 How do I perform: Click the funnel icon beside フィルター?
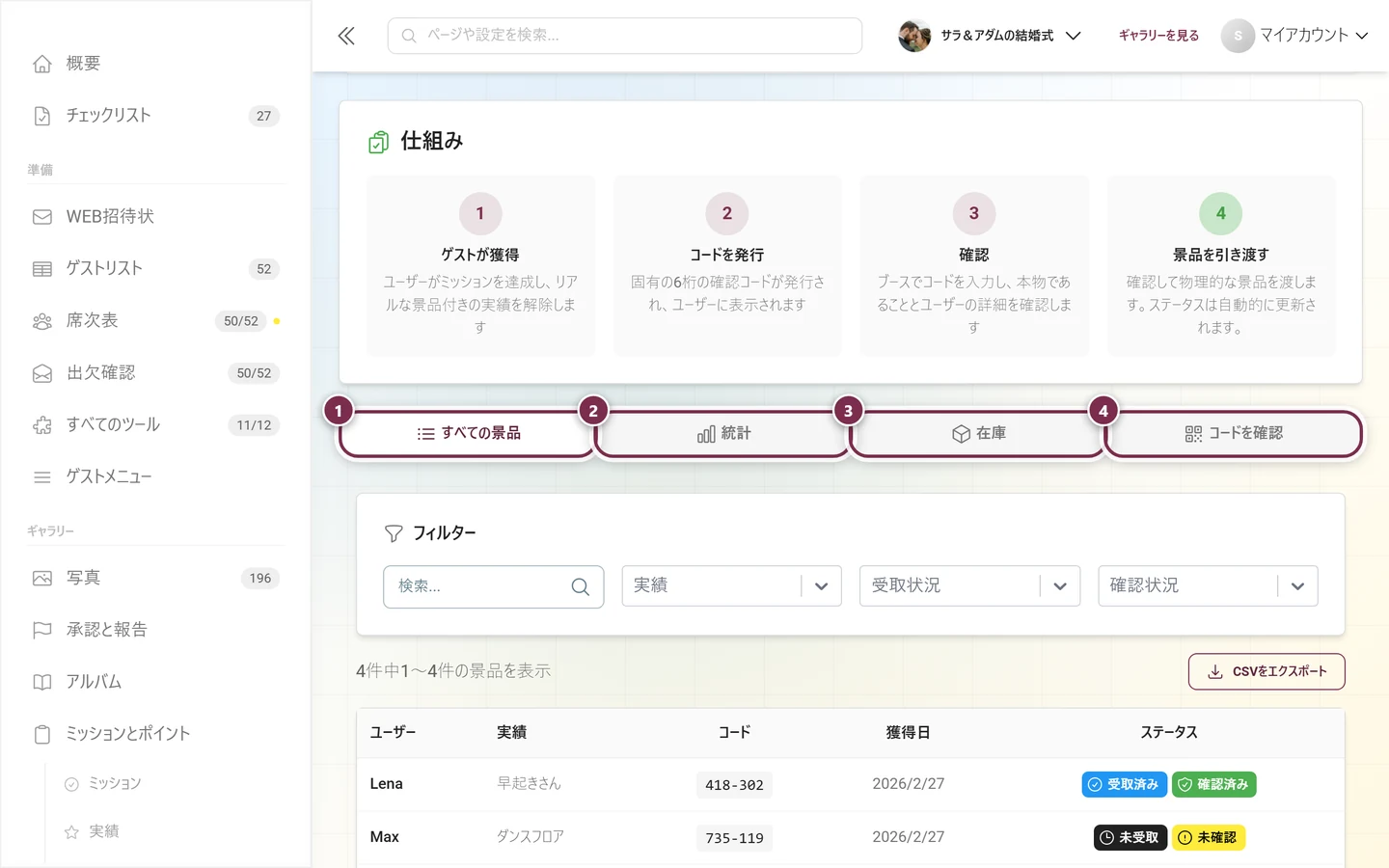click(394, 533)
